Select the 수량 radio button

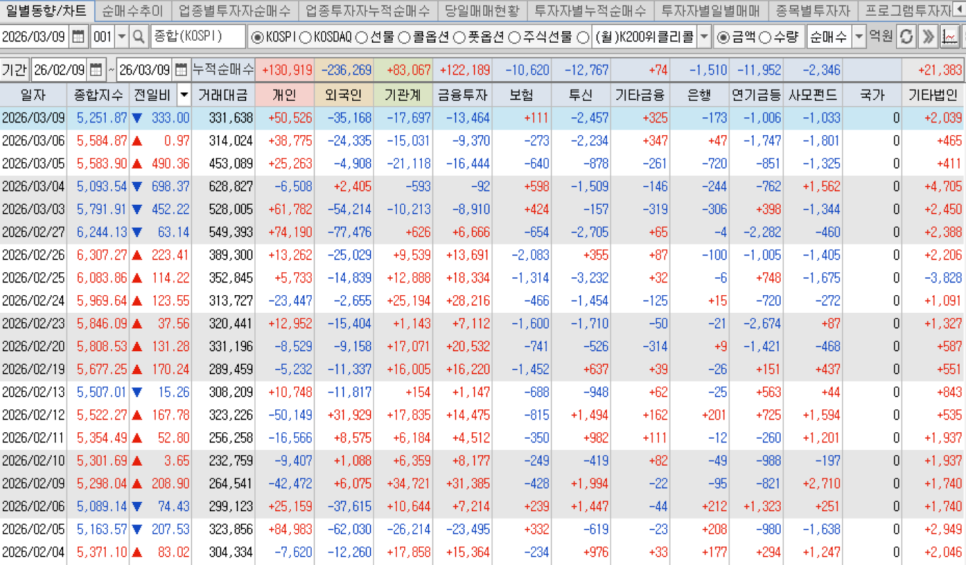(x=765, y=38)
